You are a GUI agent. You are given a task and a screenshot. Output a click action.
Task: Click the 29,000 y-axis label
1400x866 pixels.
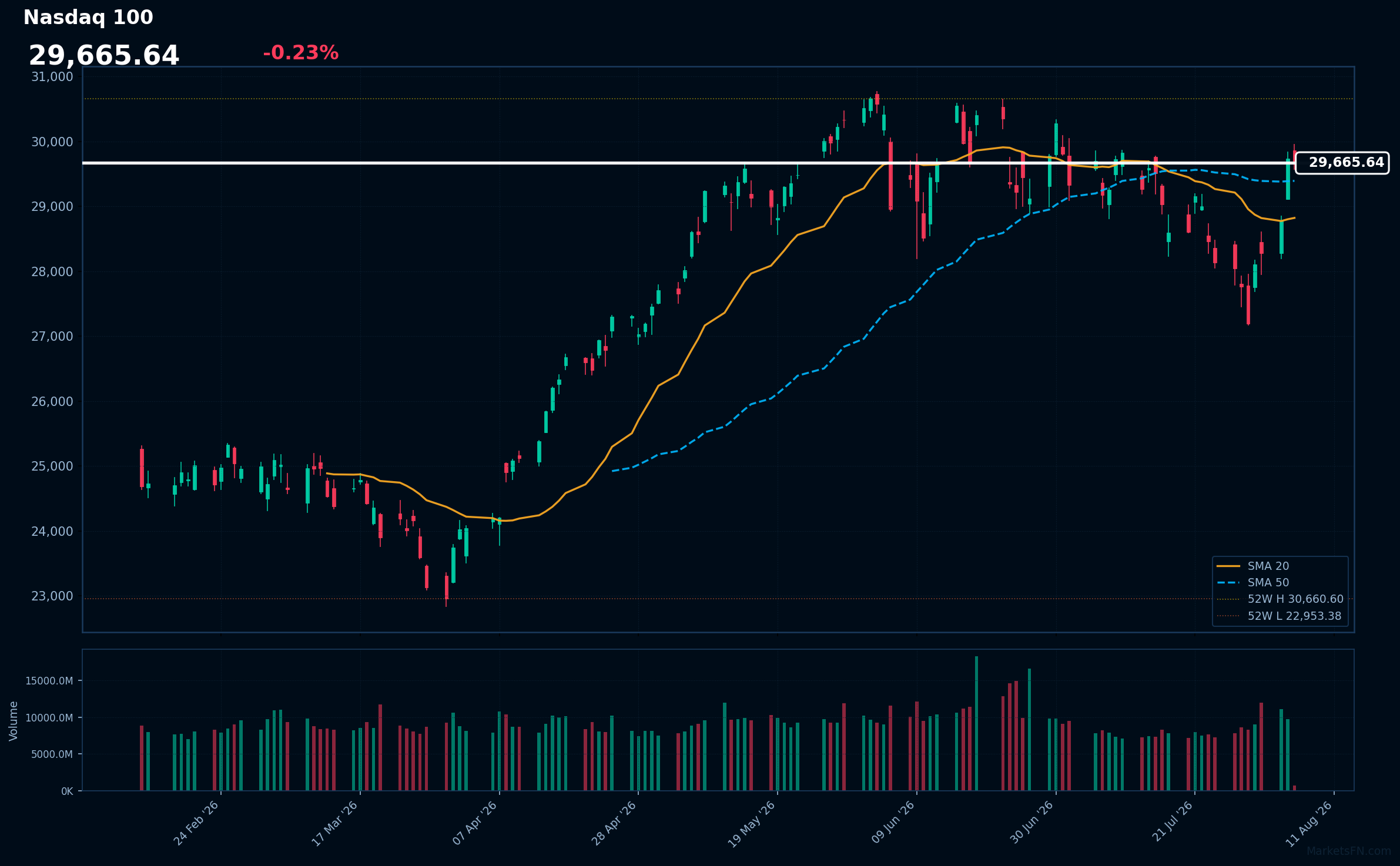[52, 207]
